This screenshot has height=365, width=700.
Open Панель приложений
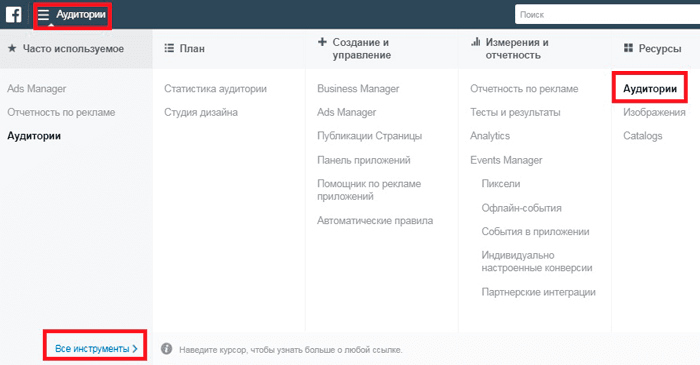[364, 160]
